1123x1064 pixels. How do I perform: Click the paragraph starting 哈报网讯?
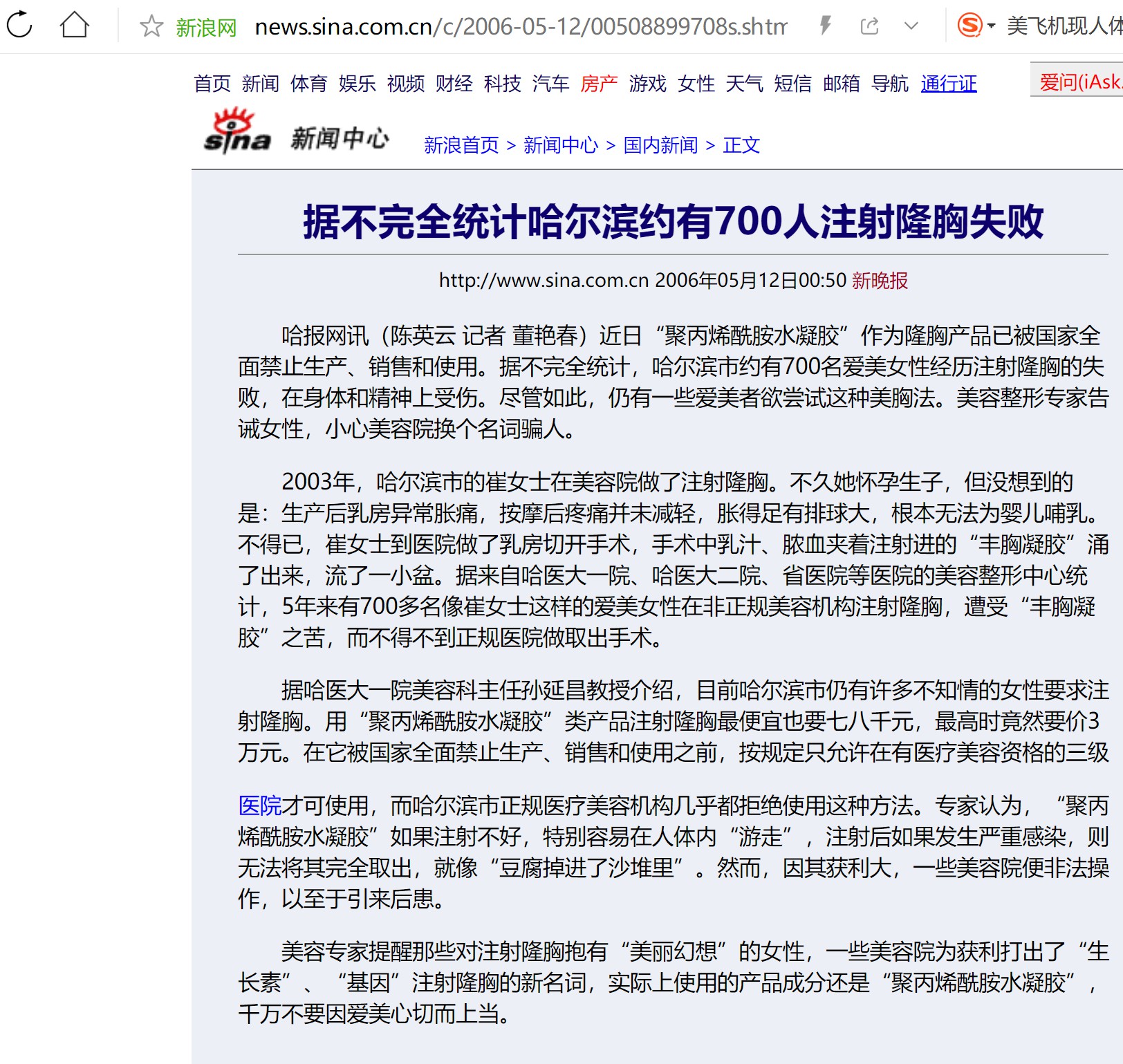point(673,382)
